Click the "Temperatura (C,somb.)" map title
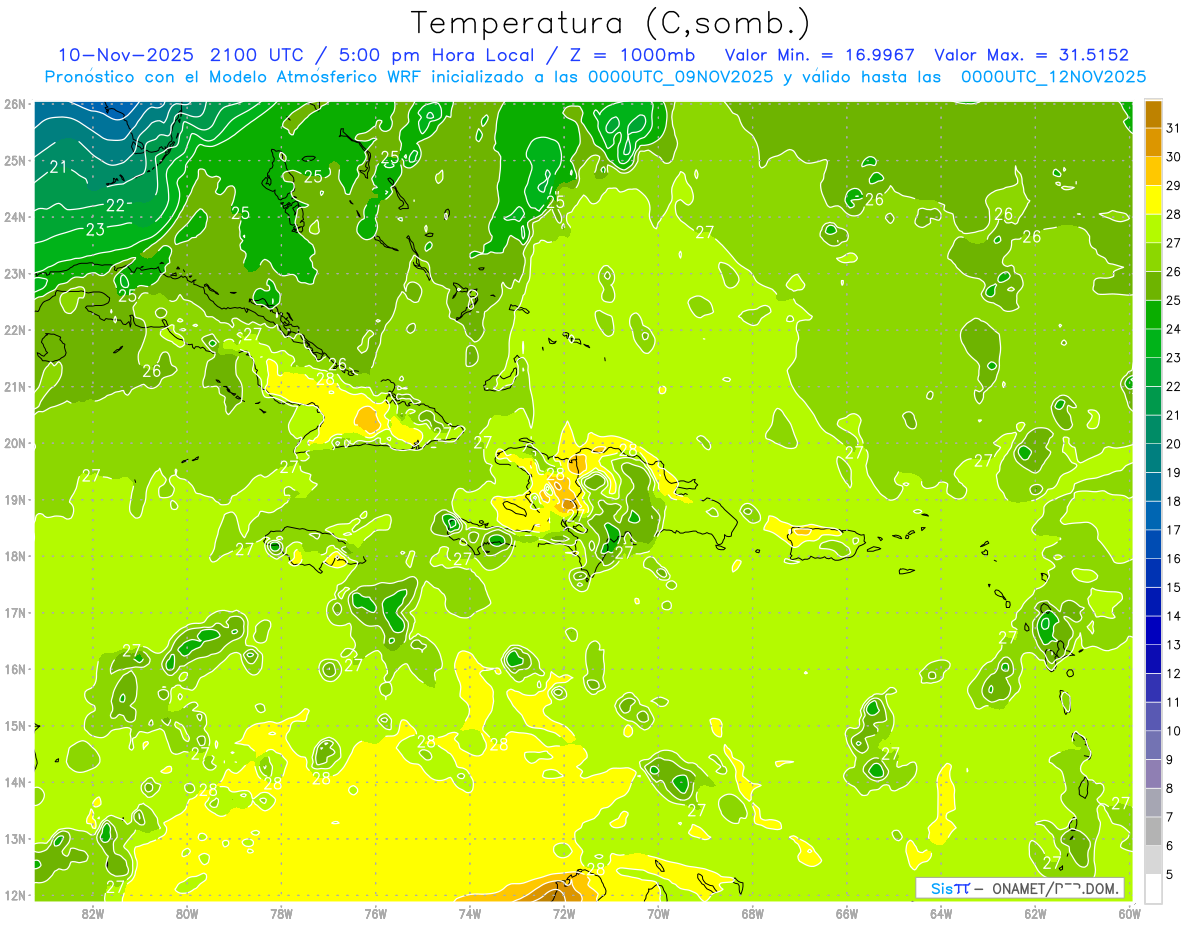1200x927 pixels. 611,23
